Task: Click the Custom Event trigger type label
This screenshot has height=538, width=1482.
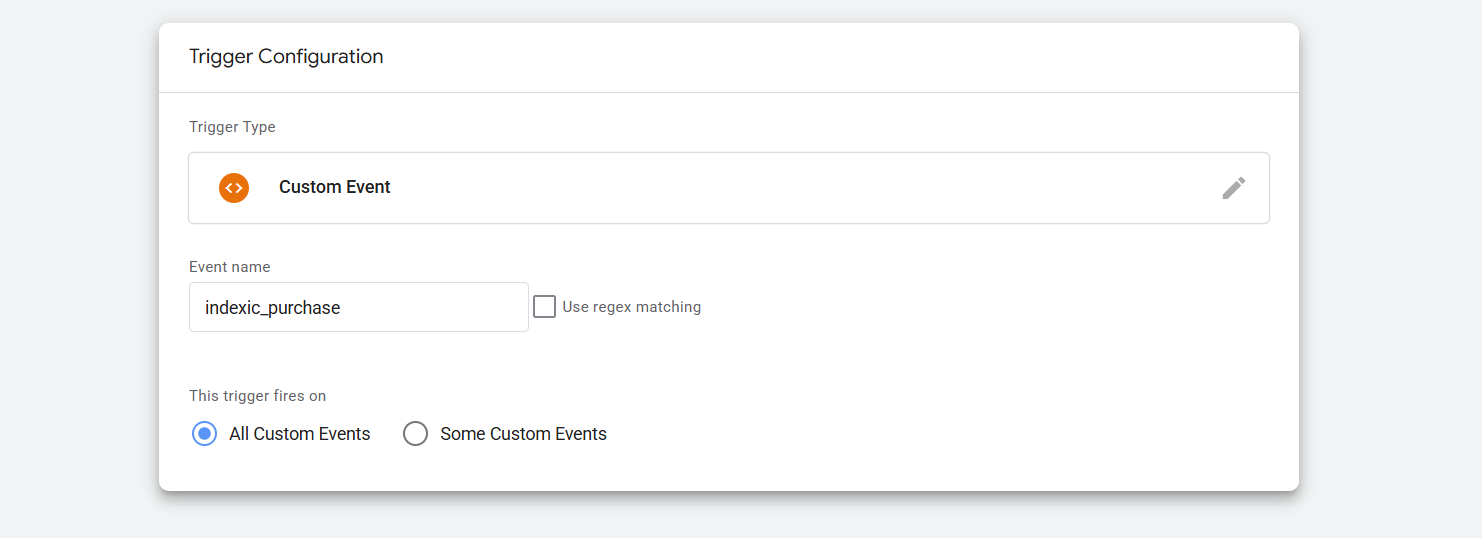Action: pyautogui.click(x=334, y=188)
